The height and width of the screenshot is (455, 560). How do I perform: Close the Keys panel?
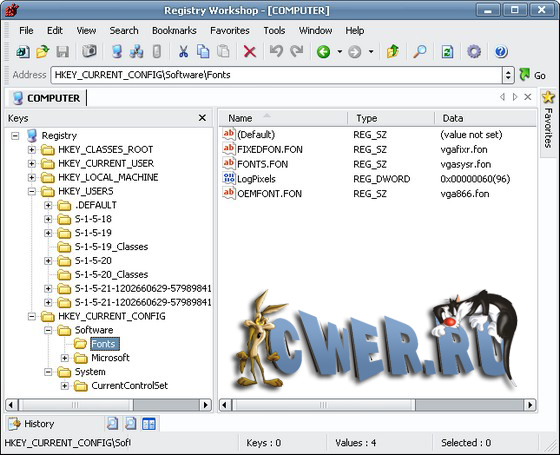[202, 118]
